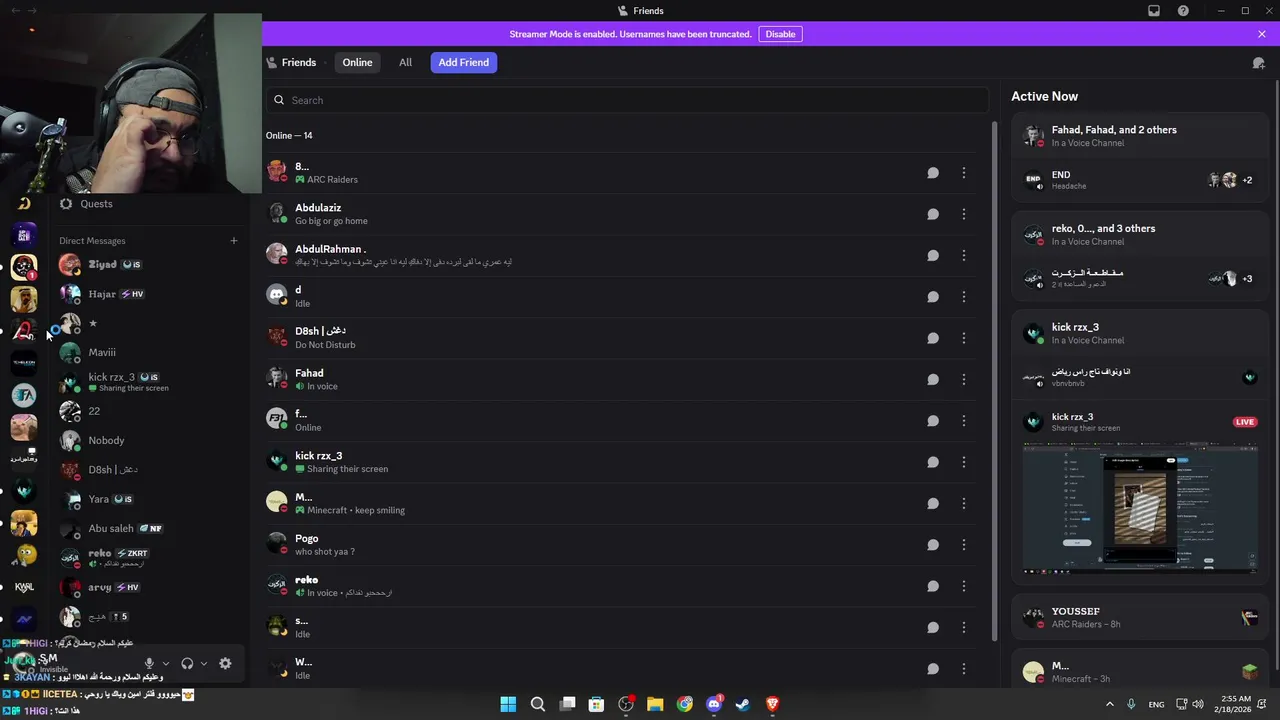Image resolution: width=1280 pixels, height=720 pixels.
Task: Switch to the Online friends tab
Action: pos(357,62)
